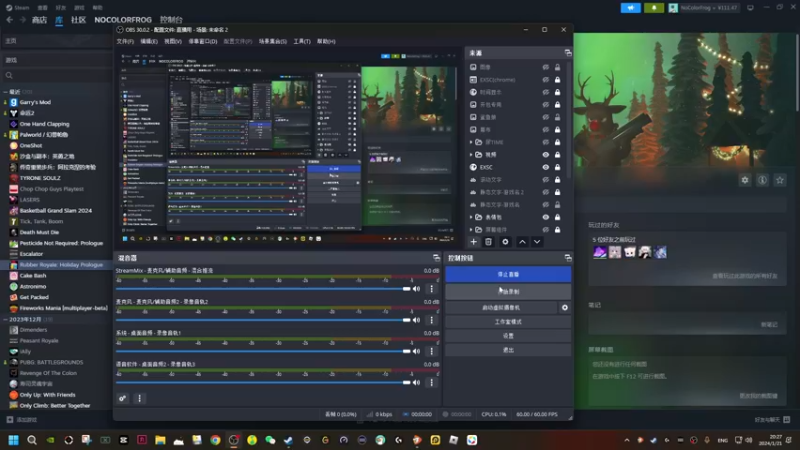
Task: Open options menu for StreamMix audio track
Action: (x=432, y=289)
